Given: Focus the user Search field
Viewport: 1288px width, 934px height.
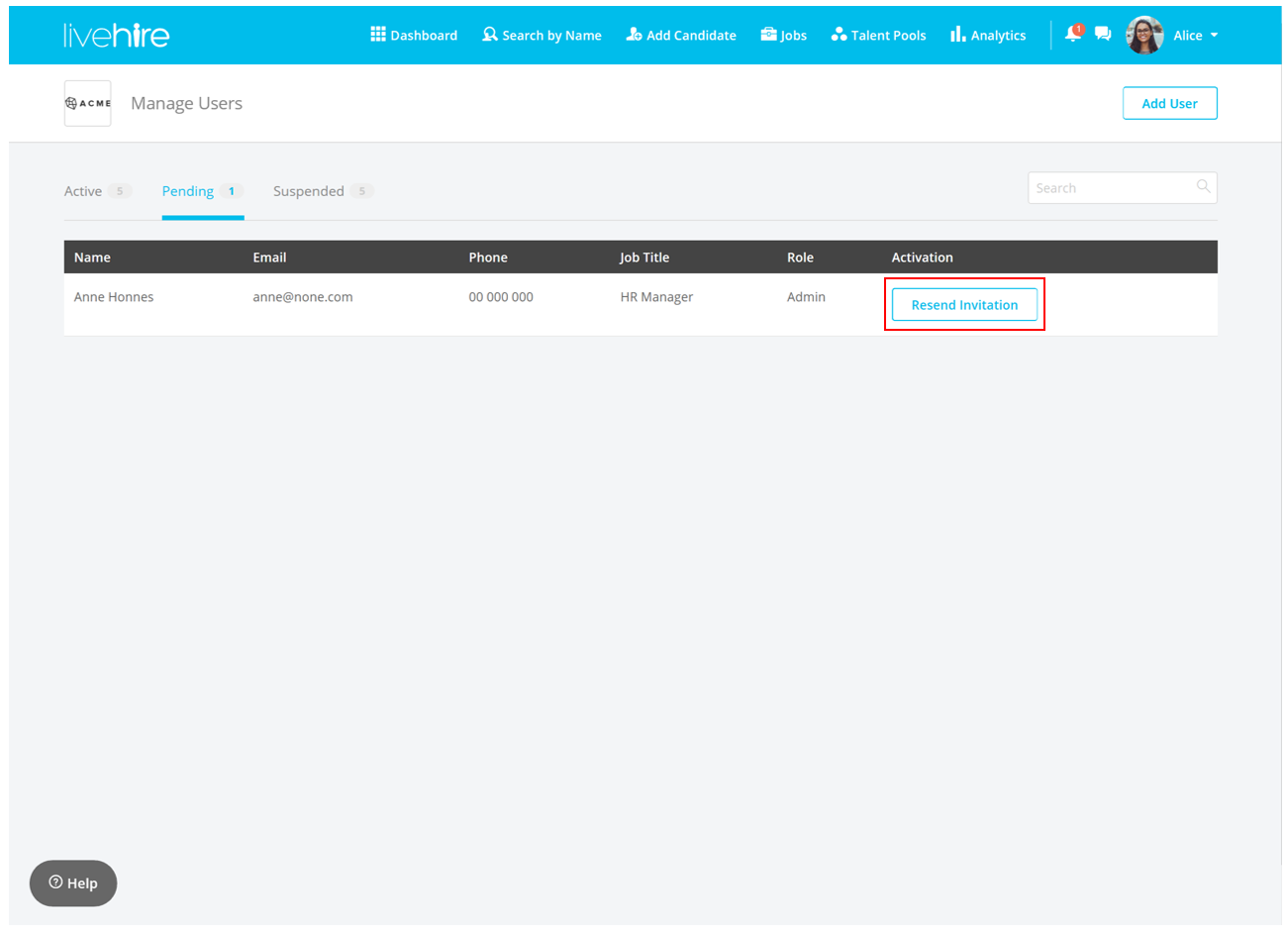Looking at the screenshot, I should 1111,188.
